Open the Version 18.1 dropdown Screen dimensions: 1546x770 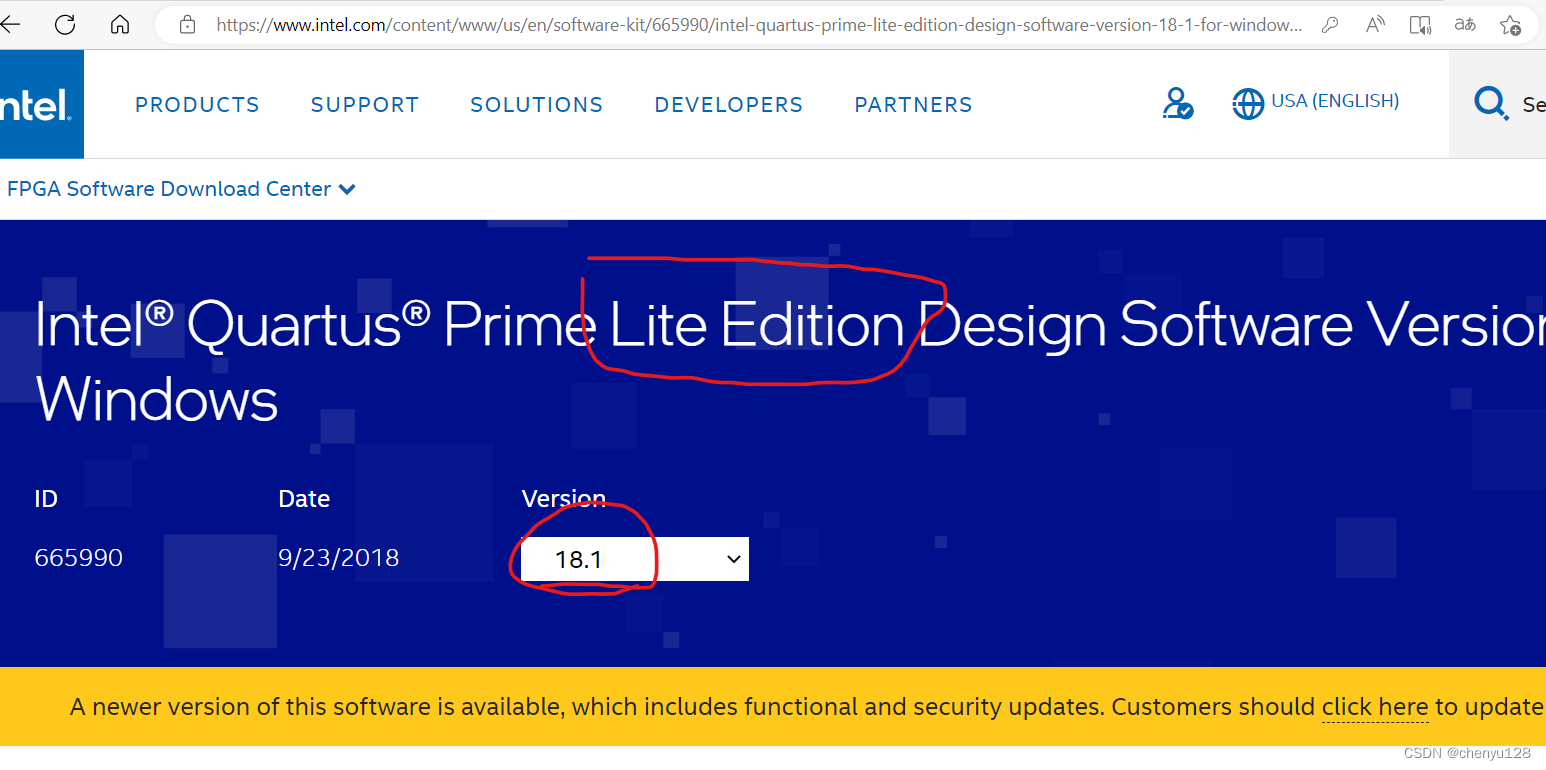pyautogui.click(x=635, y=559)
